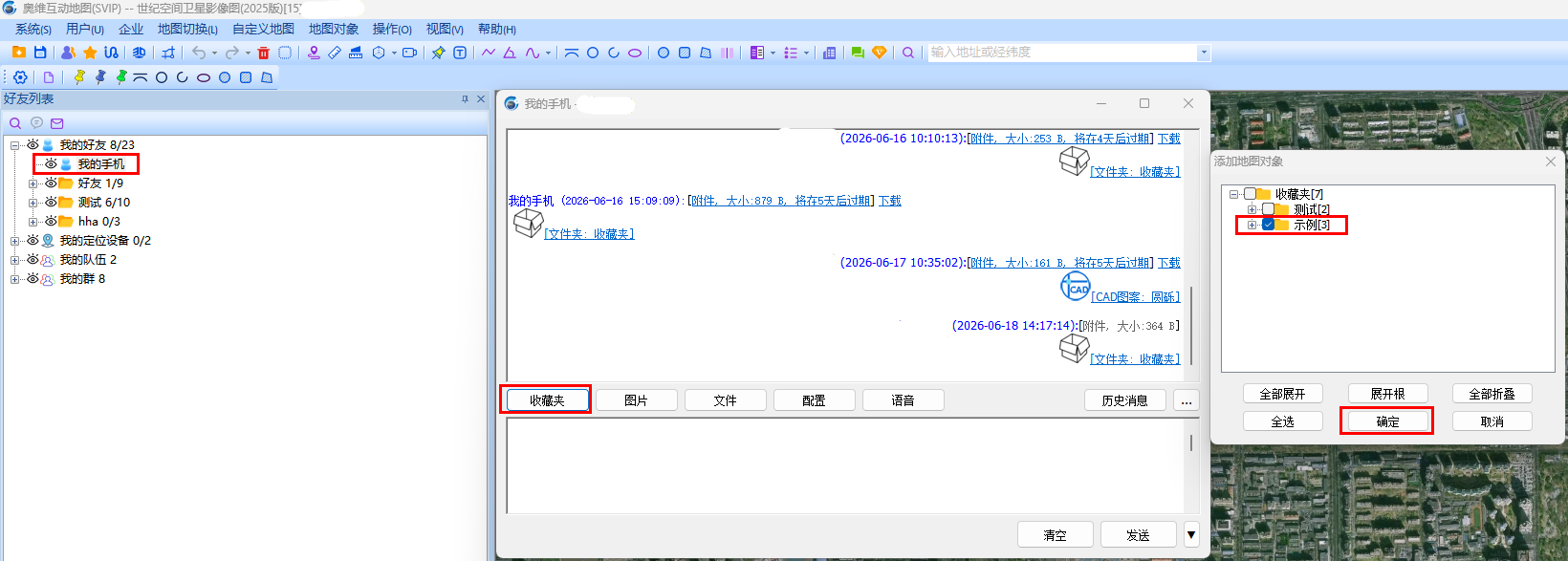This screenshot has height=561, width=1568.
Task: Click the search icon in friends list panel
Action: click(15, 123)
